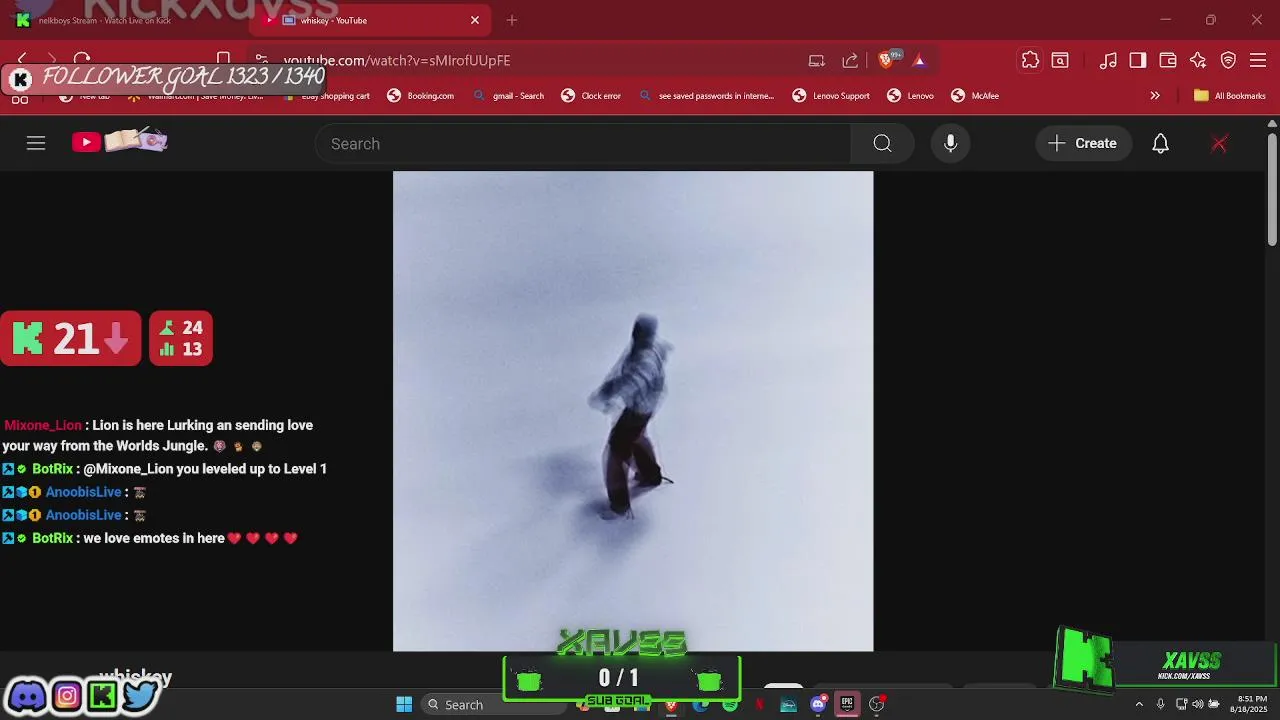Go back in browser history

(22, 60)
